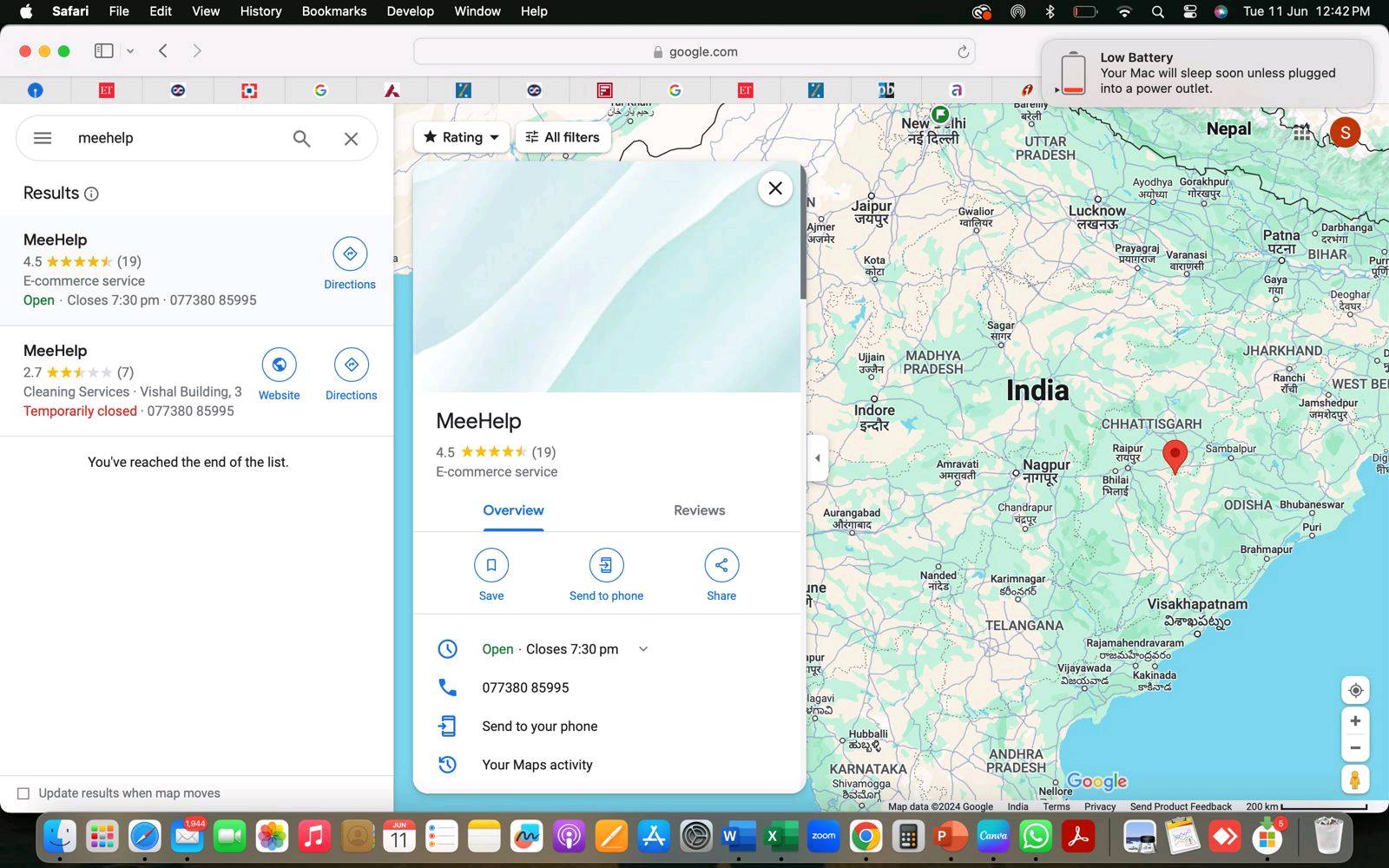
Task: Open Safari sidebar options chevron
Action: pyautogui.click(x=130, y=51)
